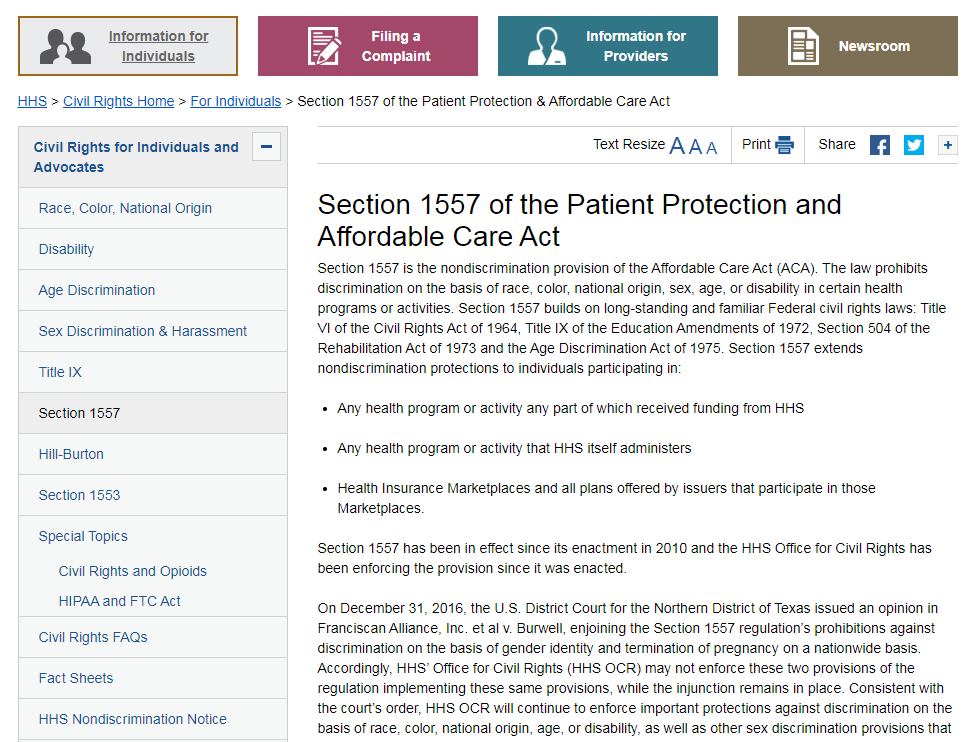Click the printer icon

coord(784,145)
